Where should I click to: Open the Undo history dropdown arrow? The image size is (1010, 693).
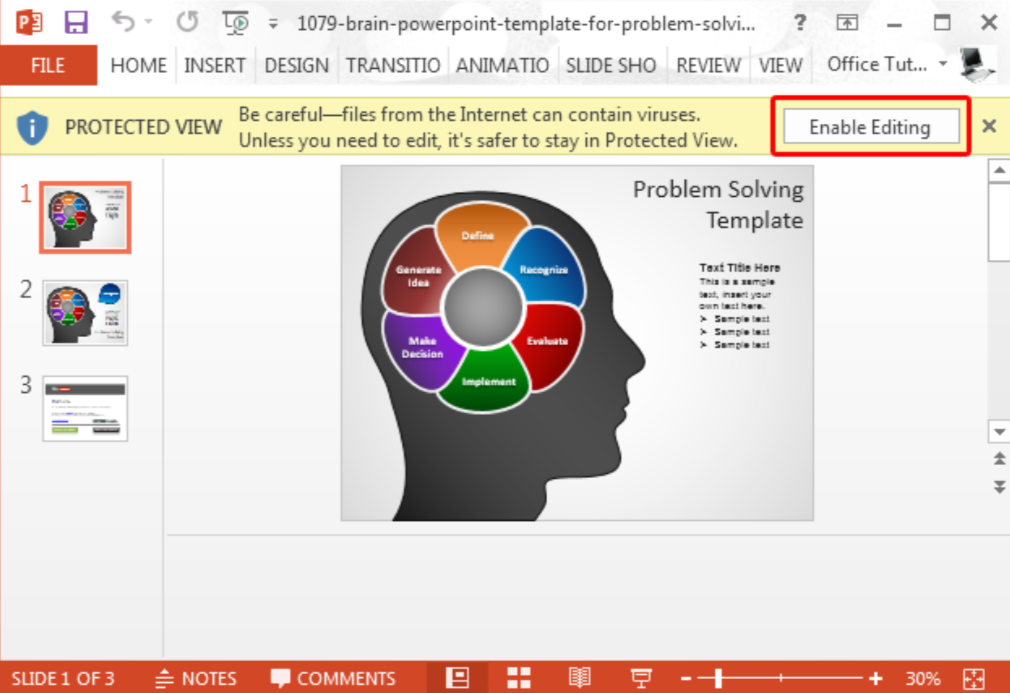[x=149, y=23]
